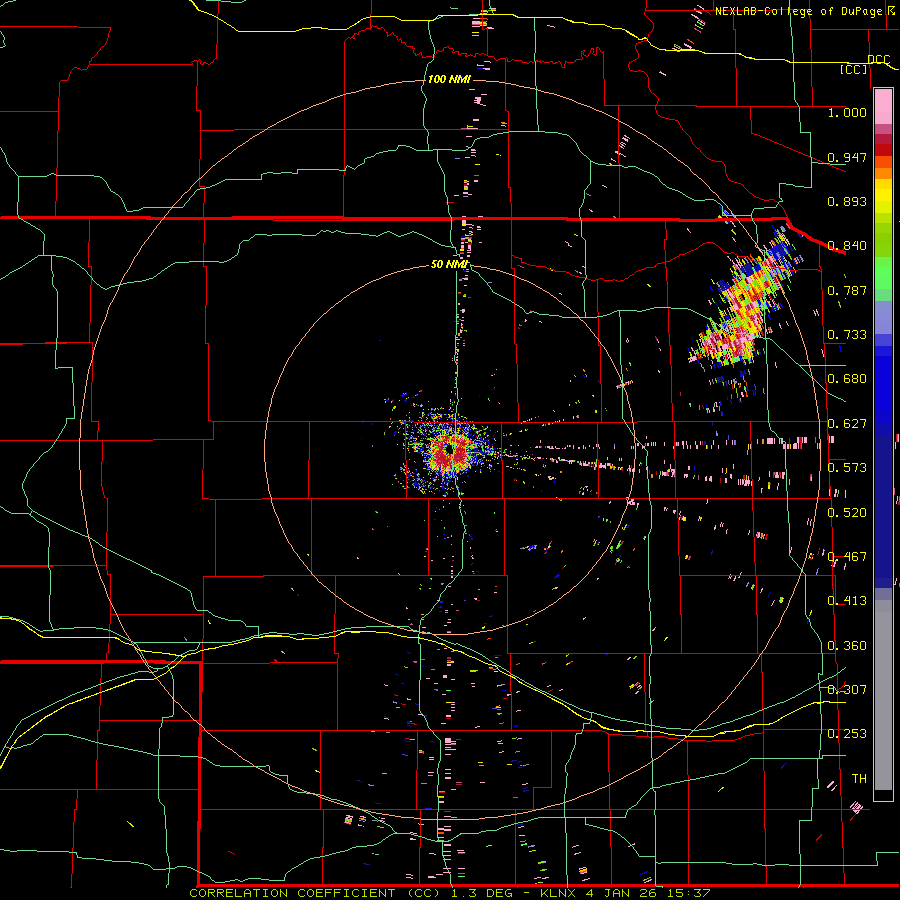The image size is (900, 900).
Task: Click the 100 NMI range ring label
Action: pyautogui.click(x=449, y=79)
